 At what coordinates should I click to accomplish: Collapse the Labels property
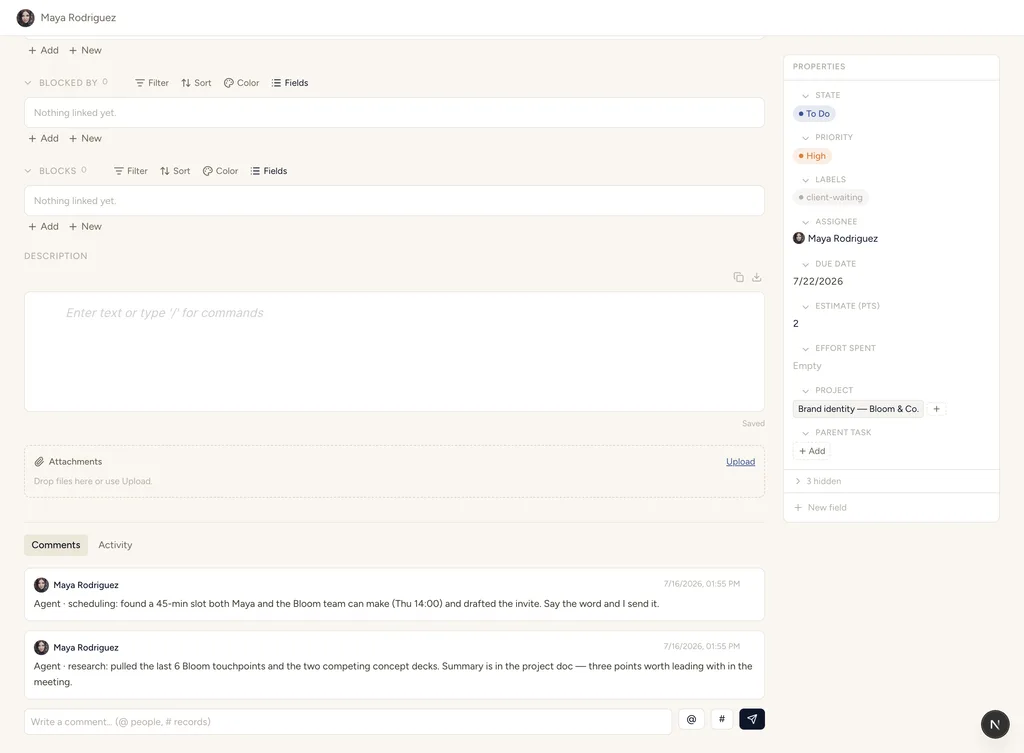click(805, 180)
